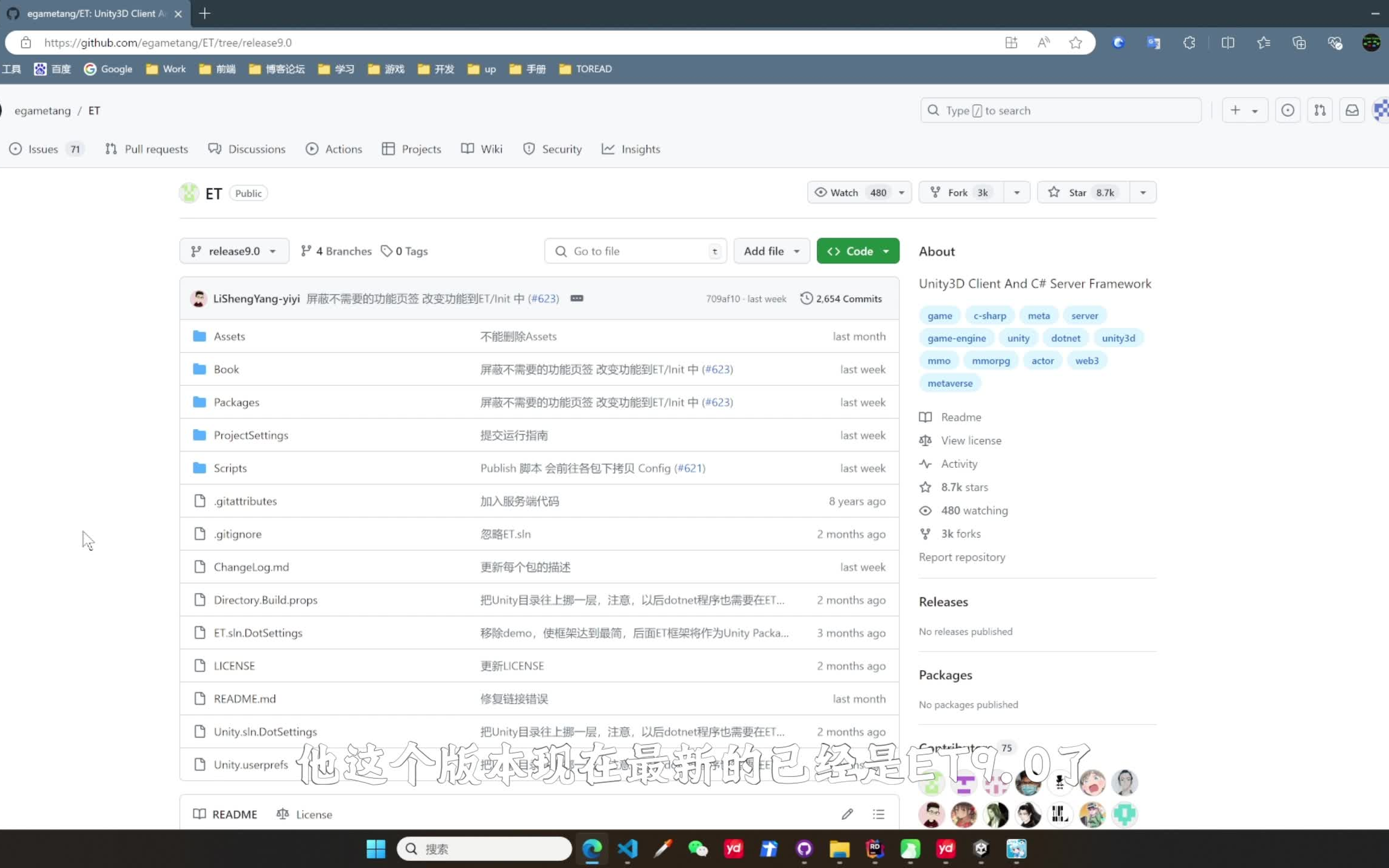This screenshot has height=868, width=1389.
Task: Open the Assets folder
Action: [x=229, y=336]
